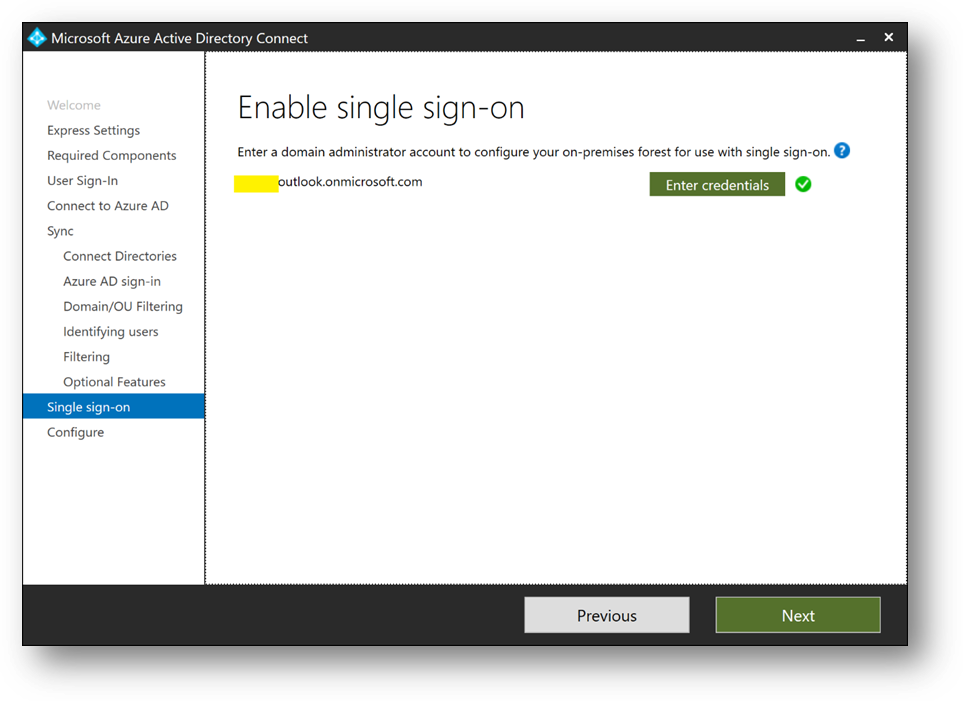Click the Enable single sign-on heading

[381, 108]
